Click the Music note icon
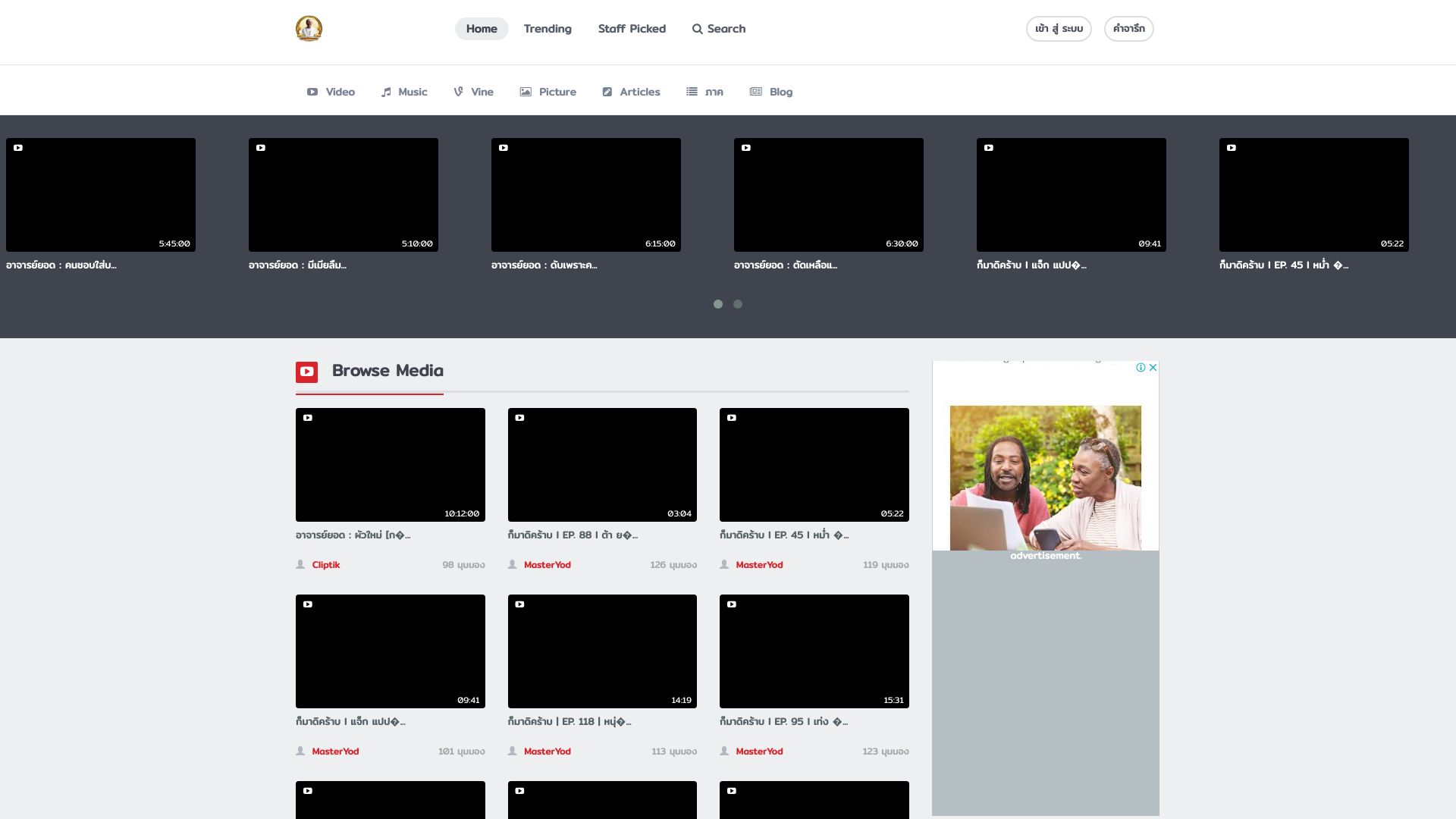 (386, 92)
